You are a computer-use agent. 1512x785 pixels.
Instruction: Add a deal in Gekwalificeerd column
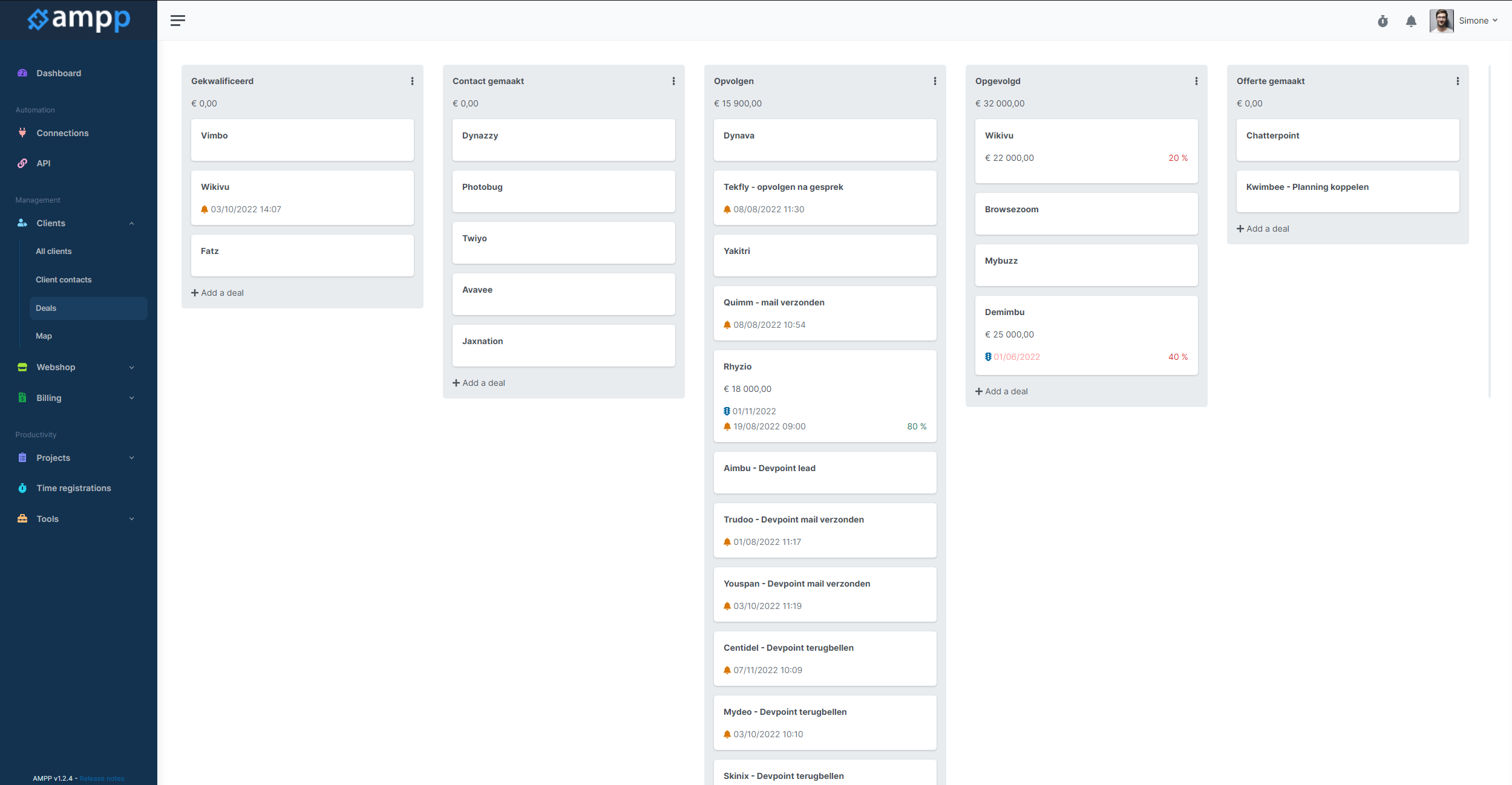218,293
